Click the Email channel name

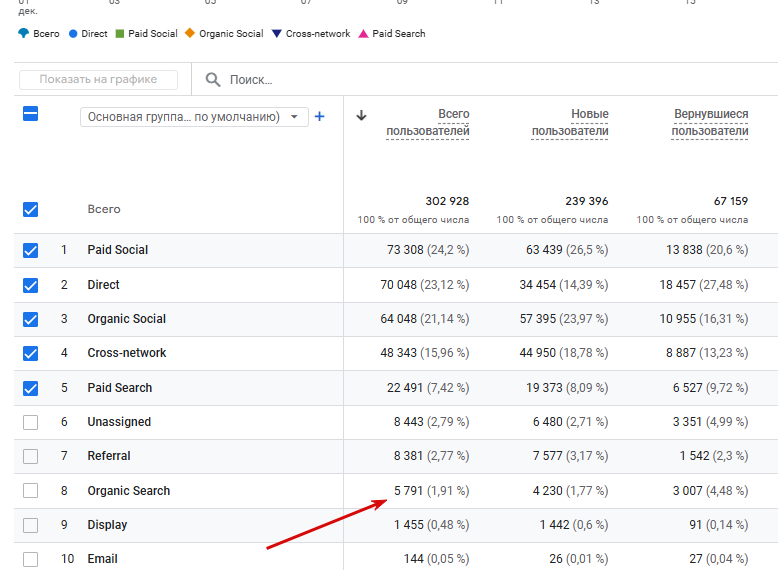[102, 559]
